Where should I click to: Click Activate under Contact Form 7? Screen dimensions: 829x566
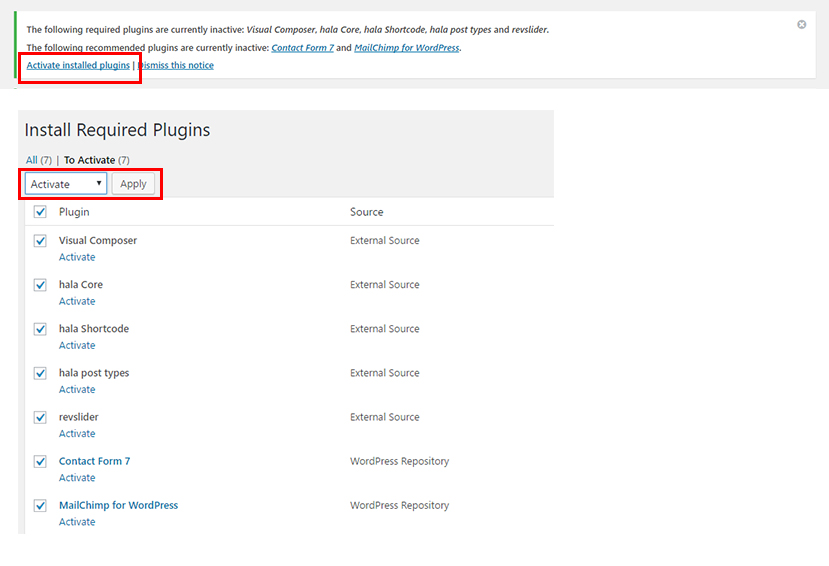point(77,478)
